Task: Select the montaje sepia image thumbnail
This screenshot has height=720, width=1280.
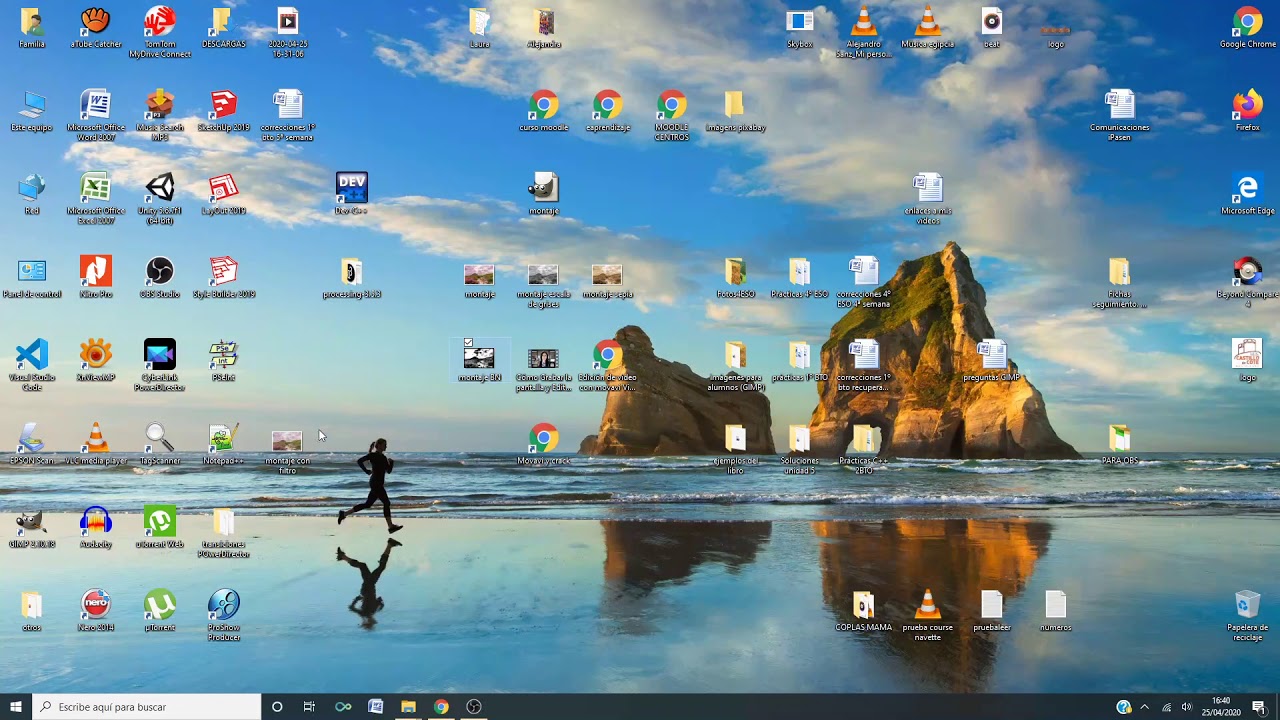Action: pyautogui.click(x=607, y=277)
